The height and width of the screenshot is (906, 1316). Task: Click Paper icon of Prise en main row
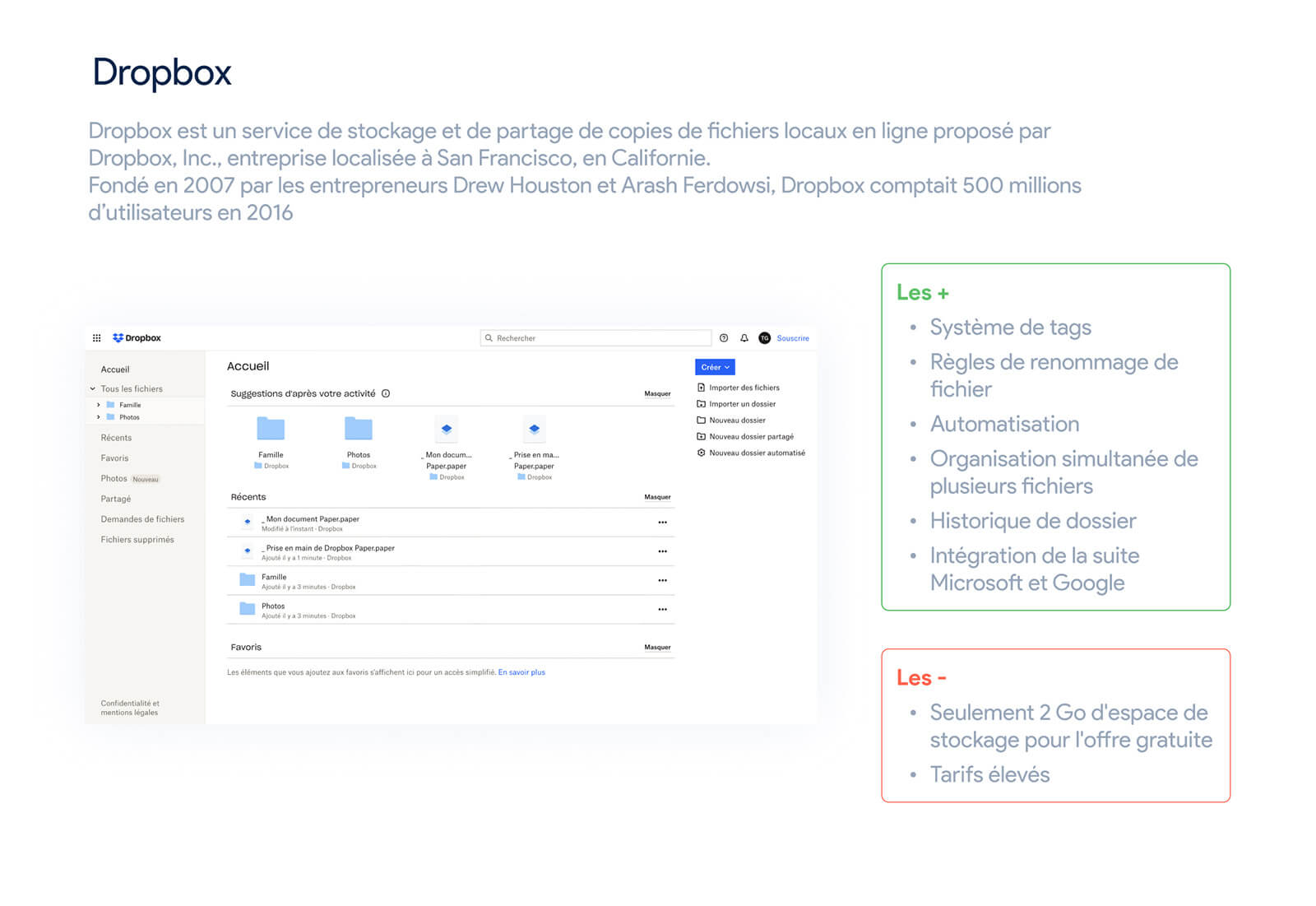(x=248, y=551)
